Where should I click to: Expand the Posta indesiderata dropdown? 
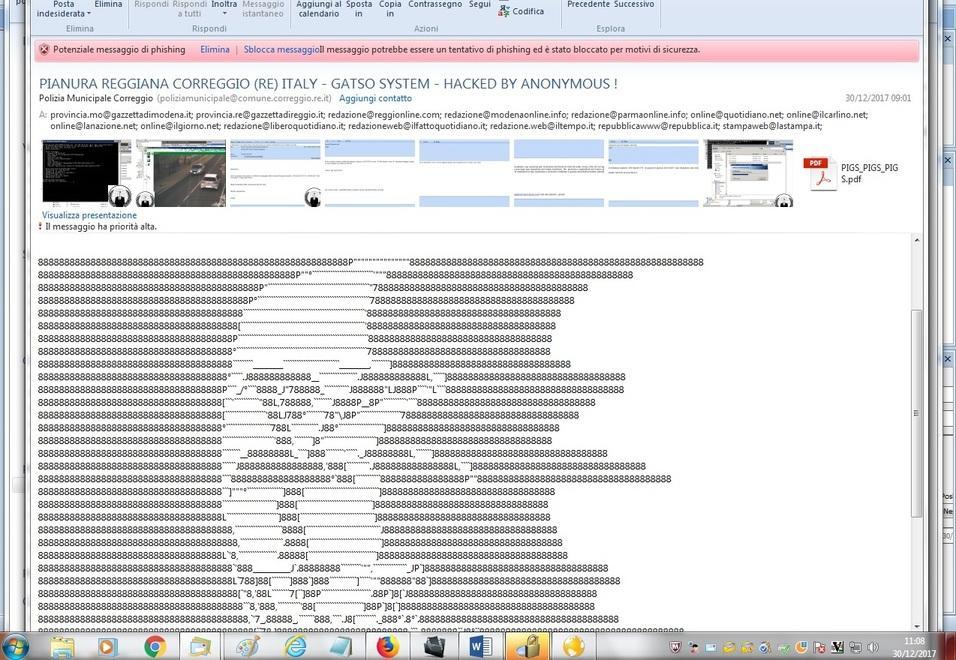[63, 10]
